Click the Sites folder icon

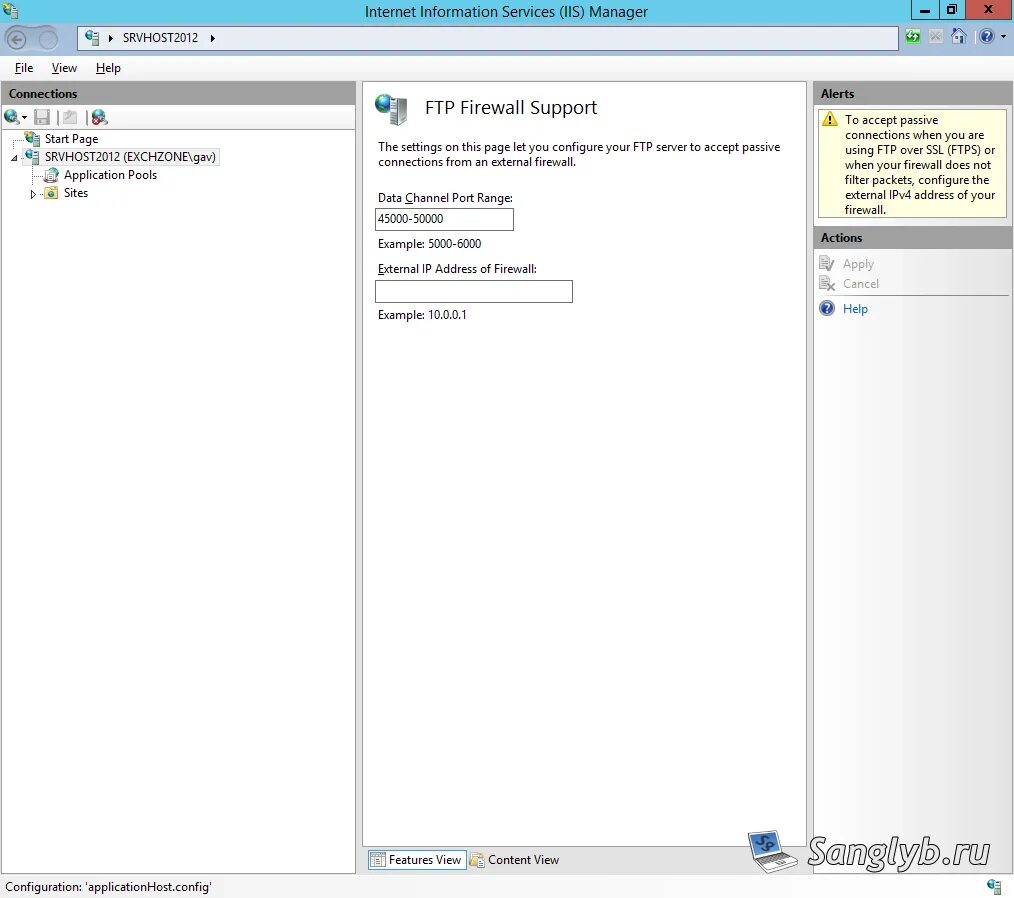pos(51,193)
